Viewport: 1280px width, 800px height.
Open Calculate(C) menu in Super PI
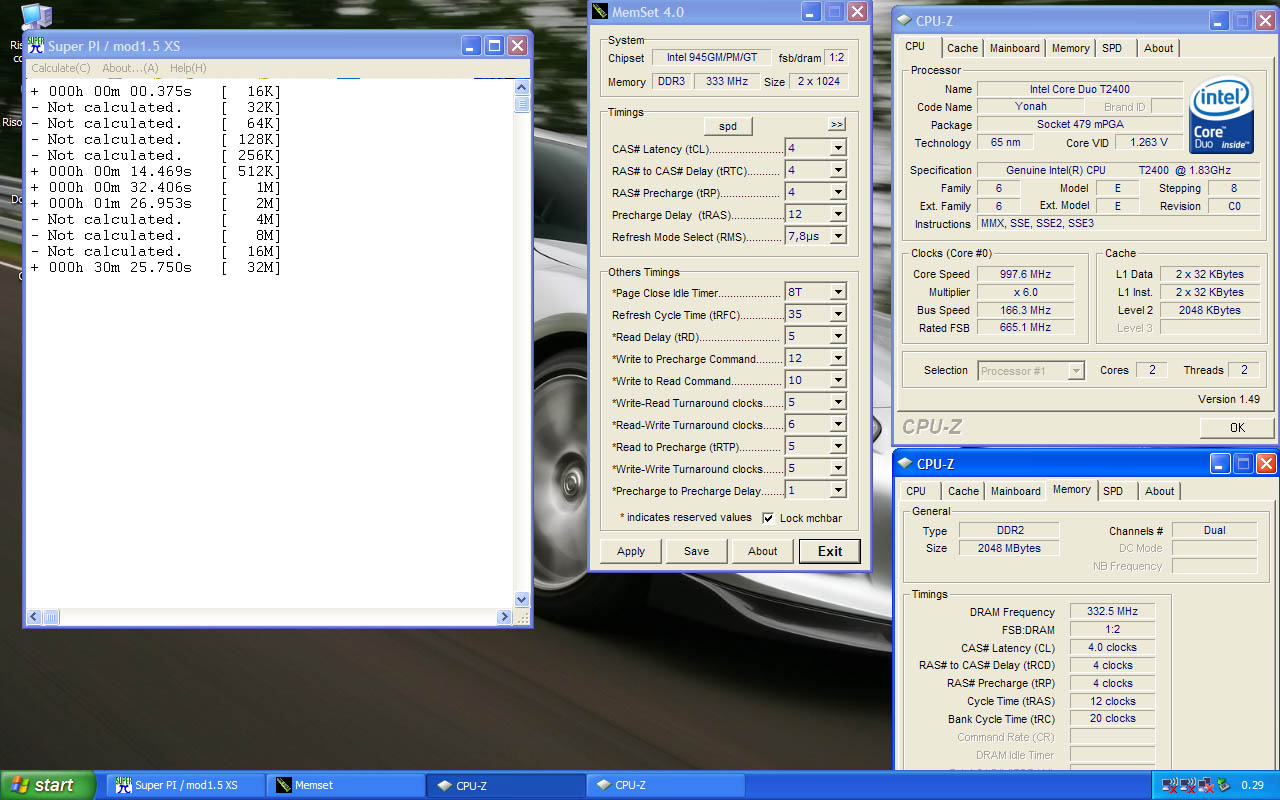(60, 68)
